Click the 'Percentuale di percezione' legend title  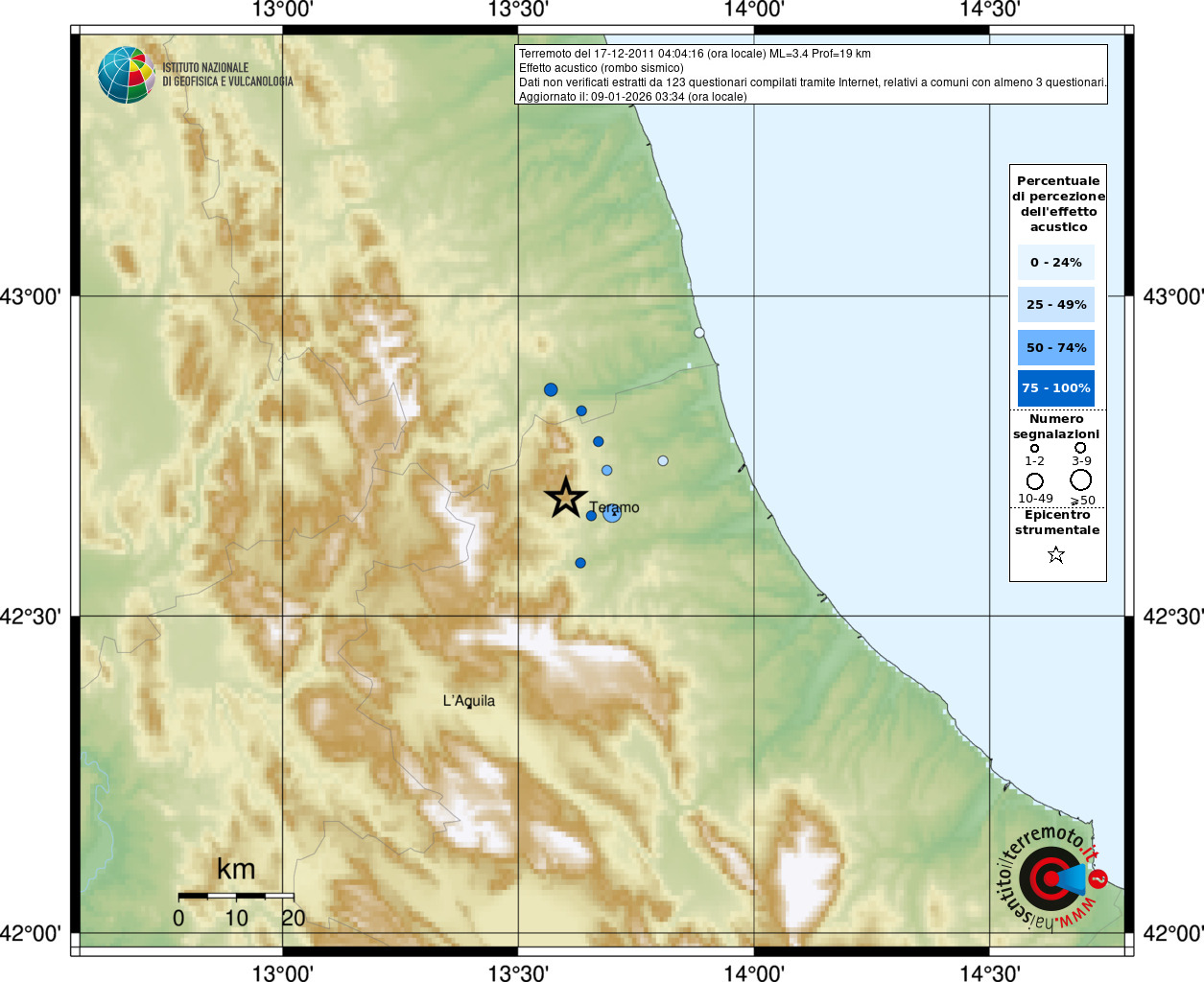click(x=1058, y=203)
